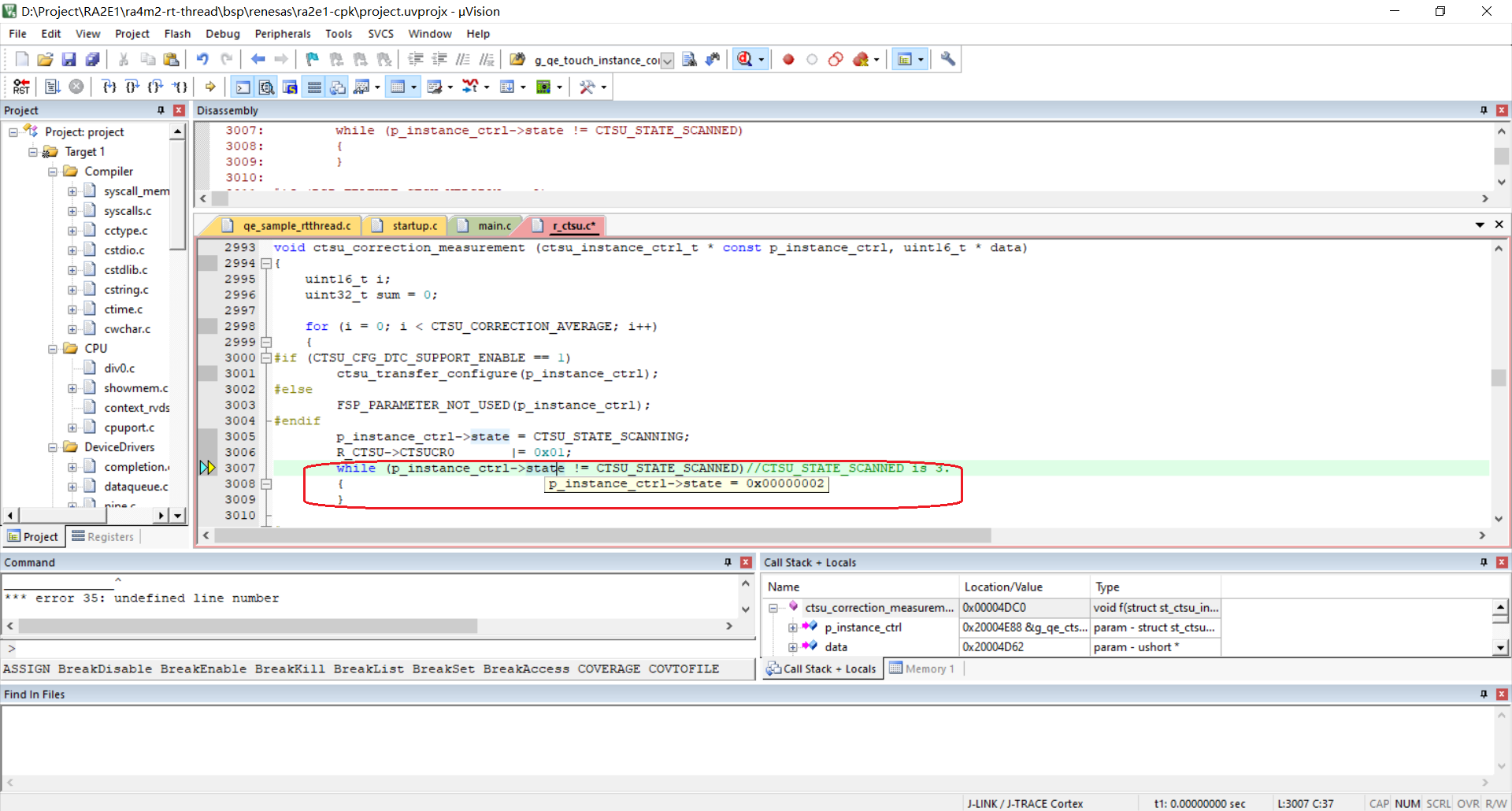
Task: Switch to the main.c editor tab
Action: pyautogui.click(x=494, y=226)
